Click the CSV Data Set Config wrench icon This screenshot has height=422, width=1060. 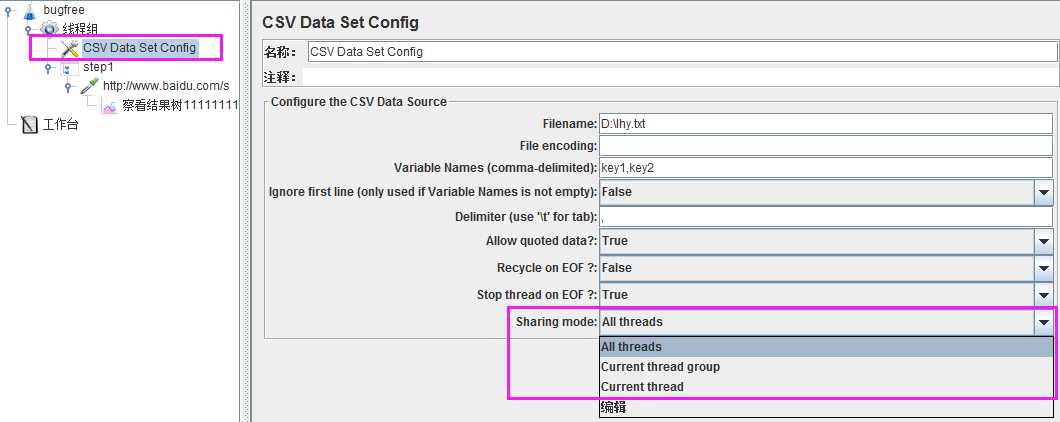(x=70, y=48)
